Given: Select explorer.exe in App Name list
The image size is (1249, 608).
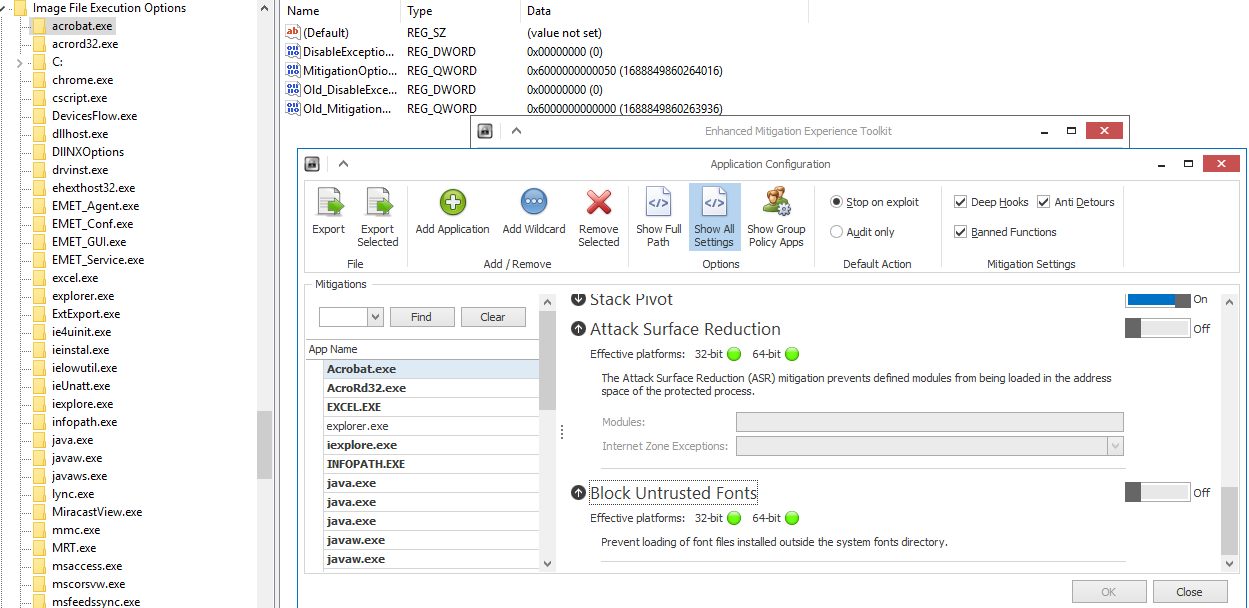Looking at the screenshot, I should pos(431,426).
